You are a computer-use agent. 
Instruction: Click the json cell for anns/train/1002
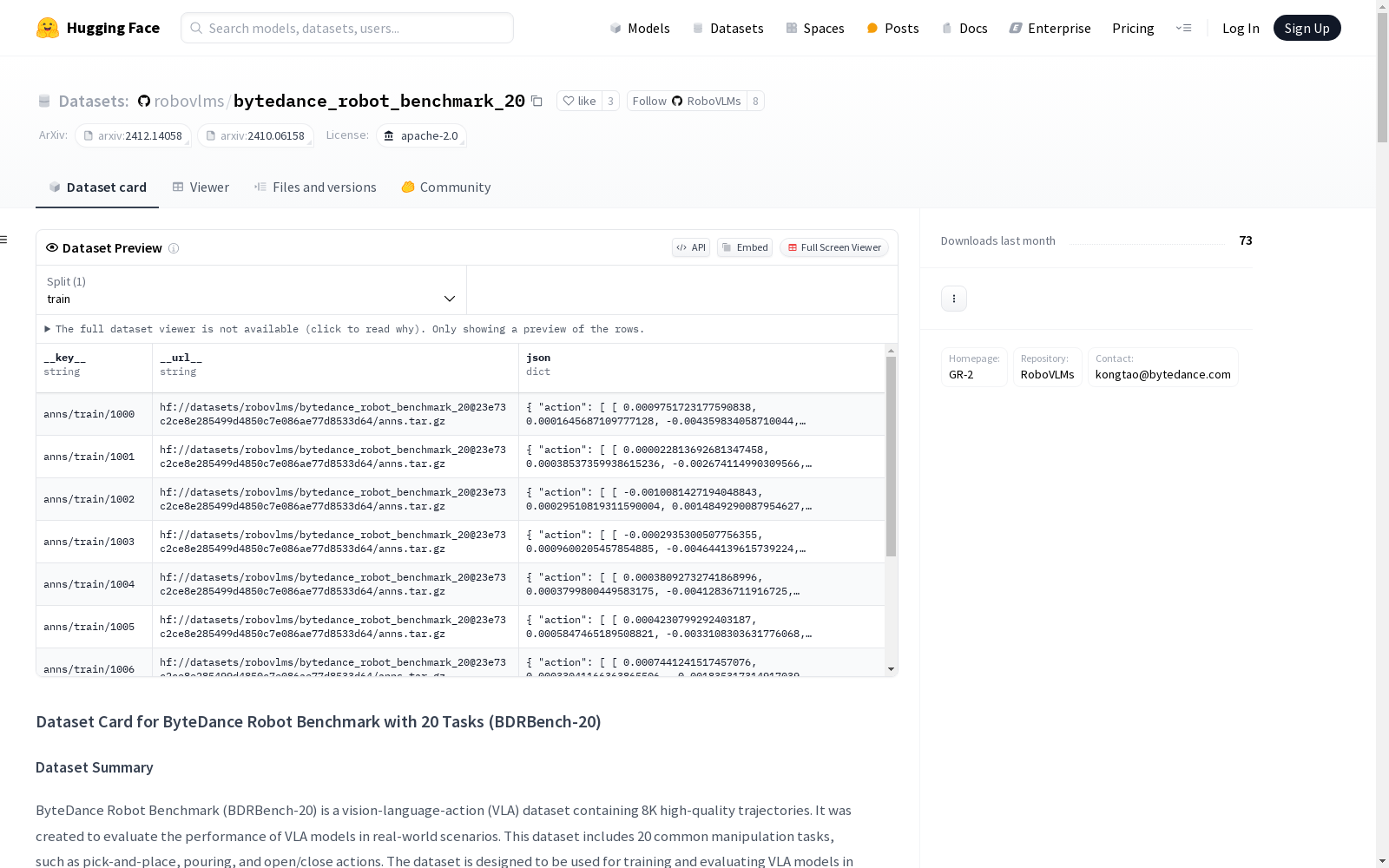click(701, 499)
